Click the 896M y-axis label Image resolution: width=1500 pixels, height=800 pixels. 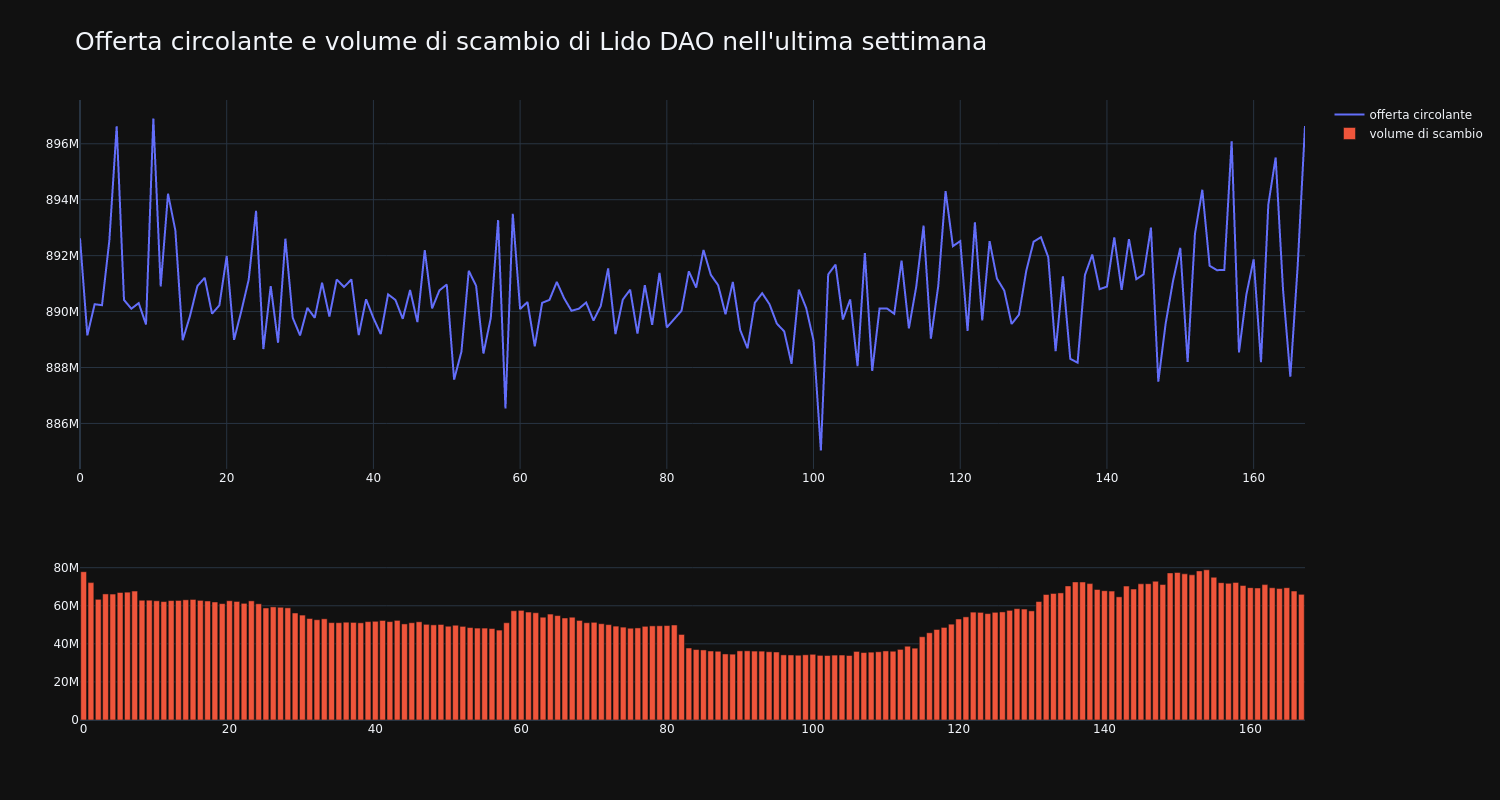coord(62,144)
